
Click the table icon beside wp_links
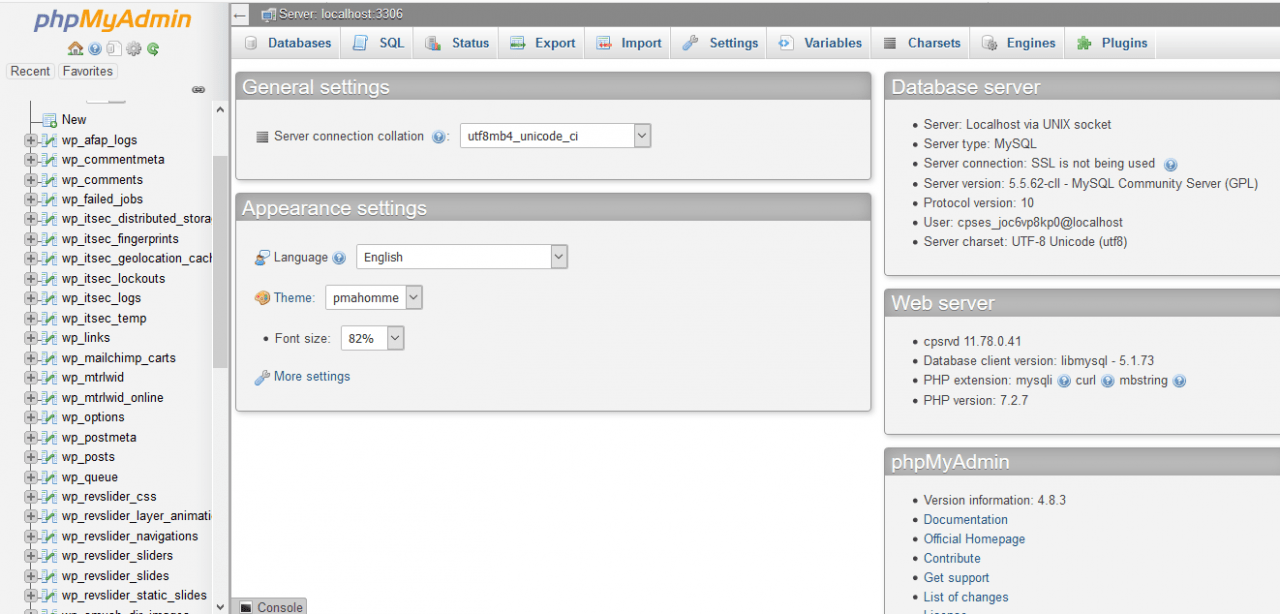point(49,338)
